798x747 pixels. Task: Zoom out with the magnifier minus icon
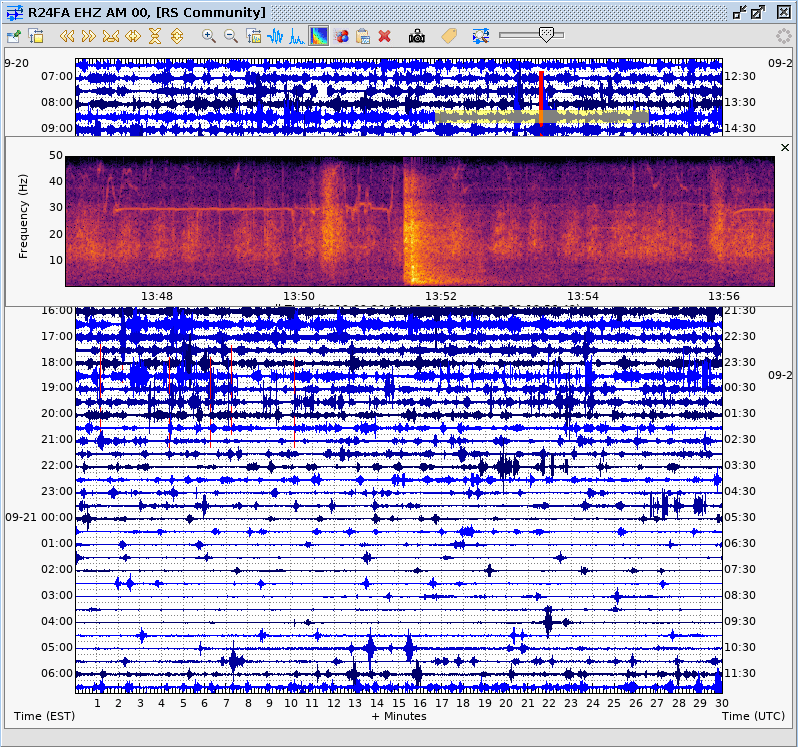tap(231, 36)
